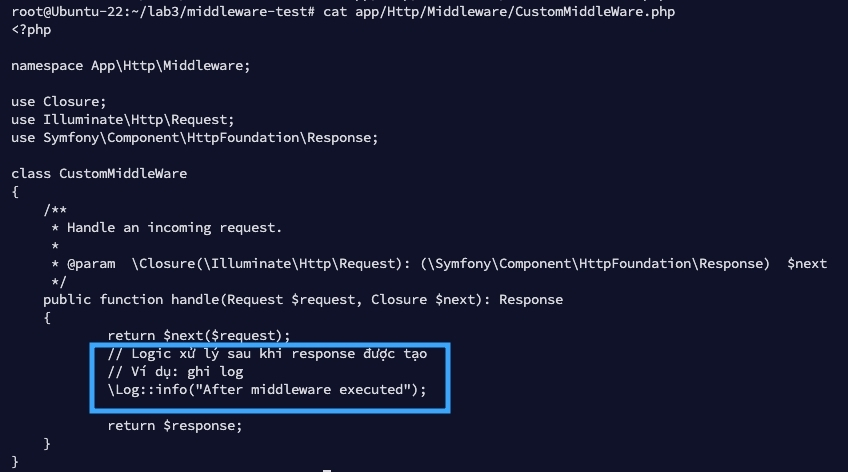Select the "use Closure;" import line
This screenshot has height=472, width=848.
coord(59,101)
